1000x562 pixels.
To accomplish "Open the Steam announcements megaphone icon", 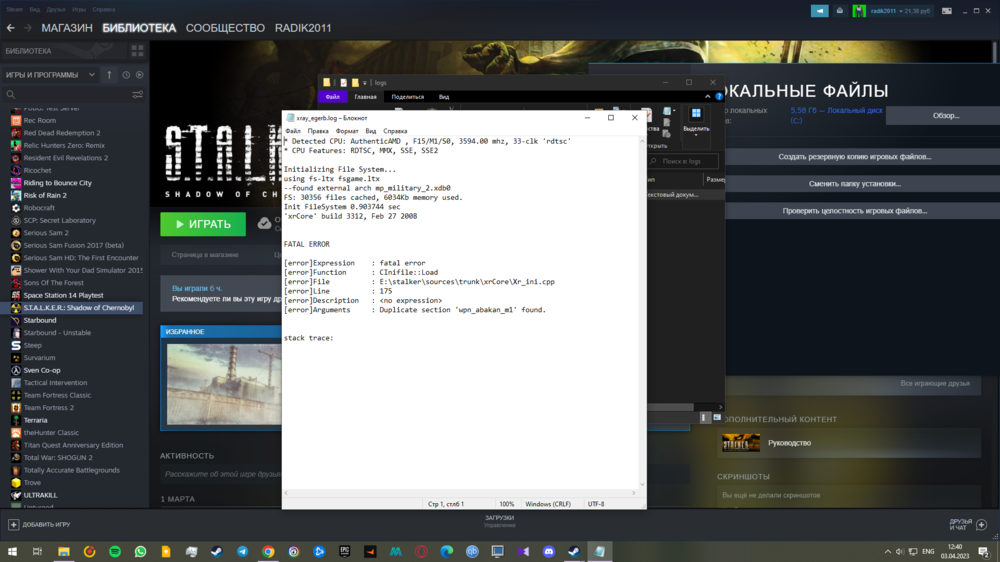I will pyautogui.click(x=820, y=11).
